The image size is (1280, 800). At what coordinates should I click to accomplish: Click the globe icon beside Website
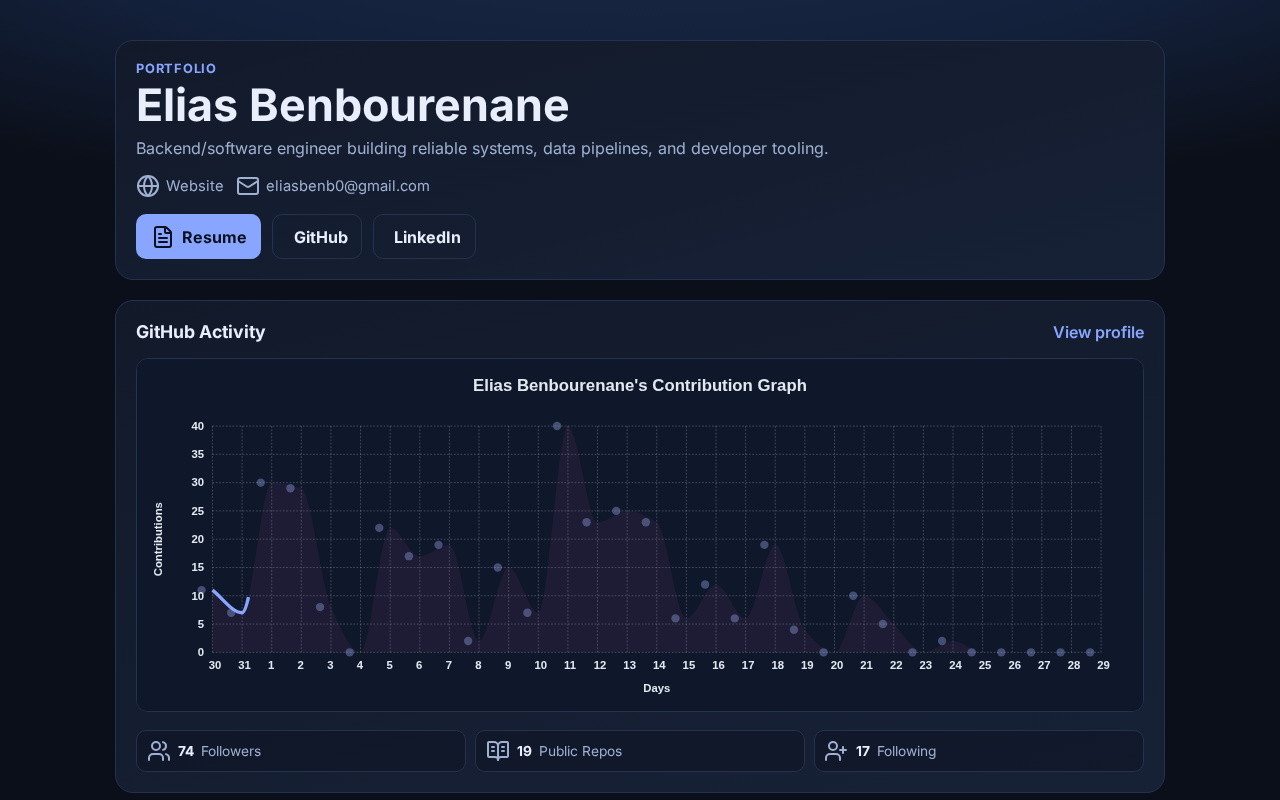tap(148, 186)
